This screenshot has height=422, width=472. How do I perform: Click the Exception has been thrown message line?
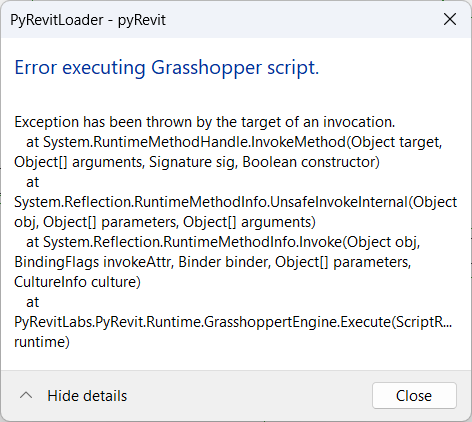coord(205,122)
